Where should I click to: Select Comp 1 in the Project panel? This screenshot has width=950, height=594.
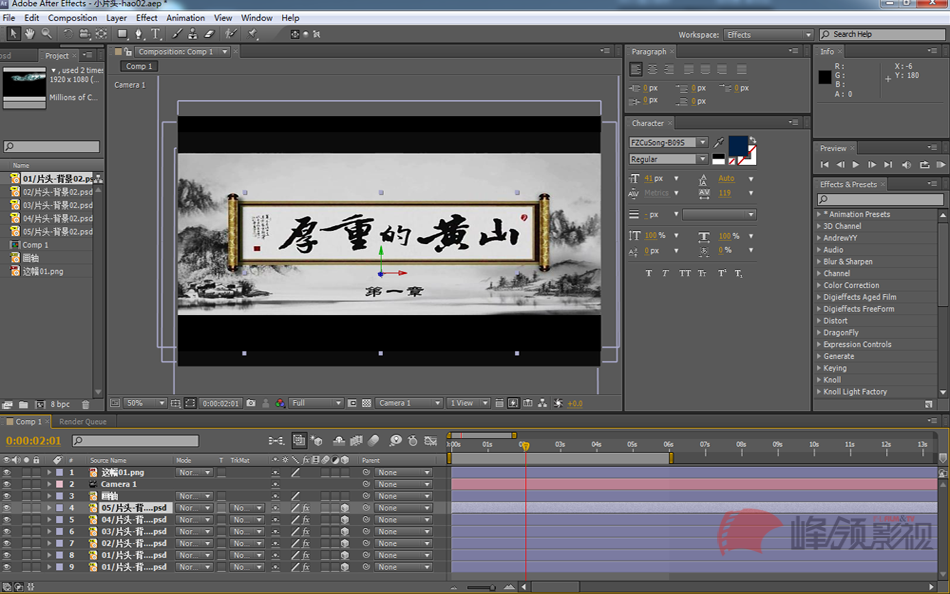(x=35, y=245)
